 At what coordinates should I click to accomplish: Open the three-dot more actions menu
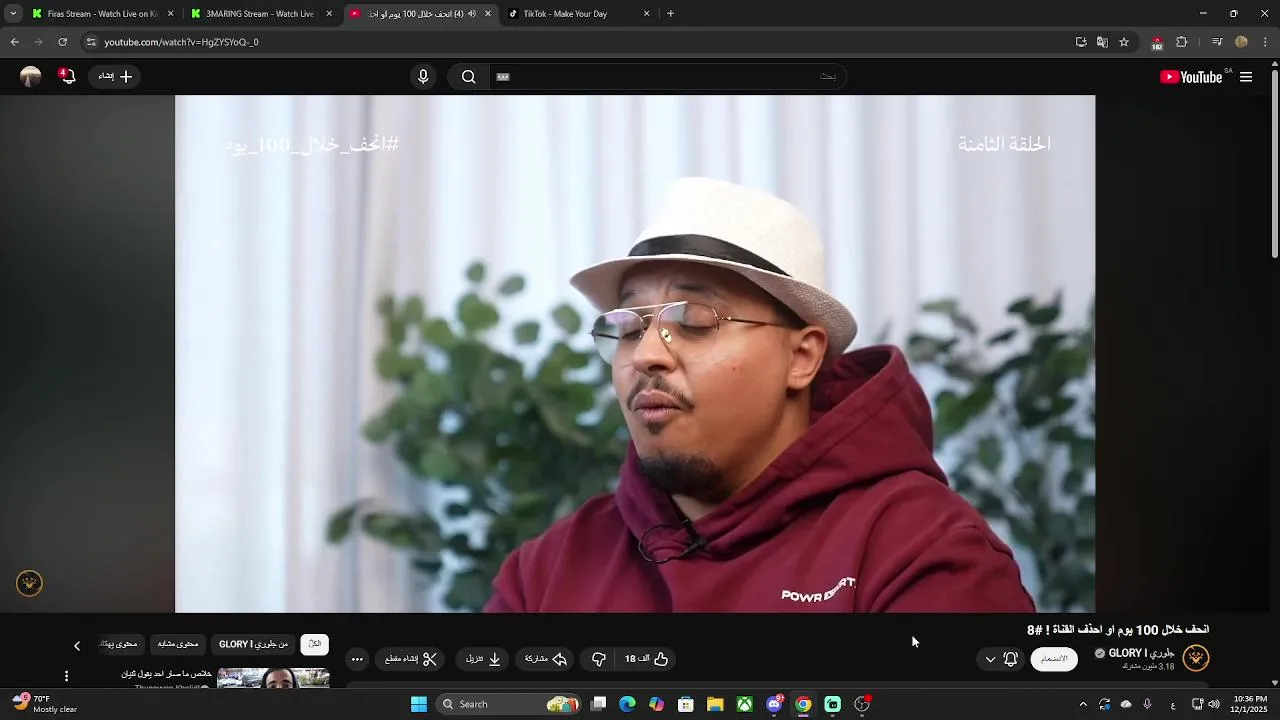pos(357,659)
